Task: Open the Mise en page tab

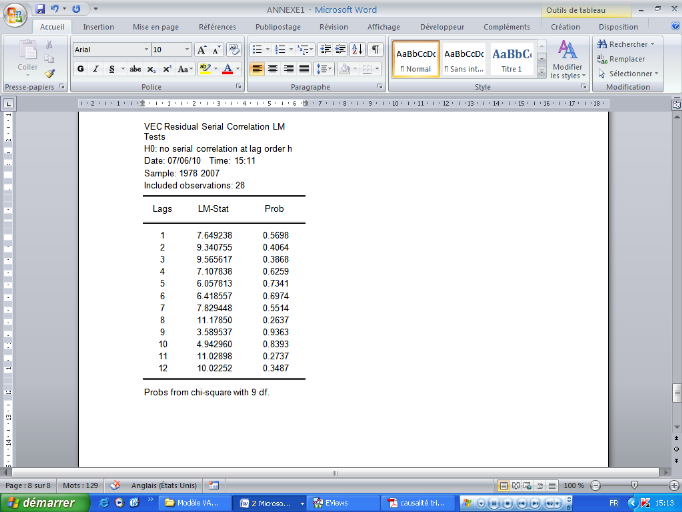Action: (155, 27)
